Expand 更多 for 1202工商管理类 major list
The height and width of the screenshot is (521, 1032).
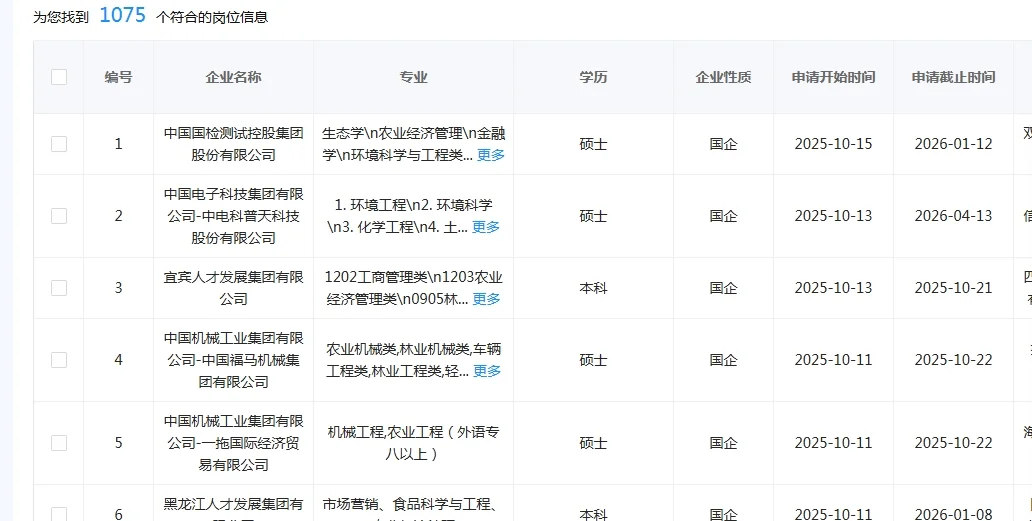pos(486,299)
